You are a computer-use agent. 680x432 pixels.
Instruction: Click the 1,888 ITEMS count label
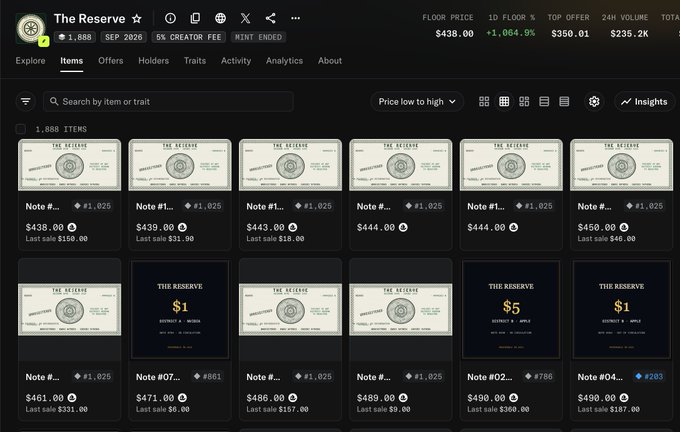click(x=61, y=129)
